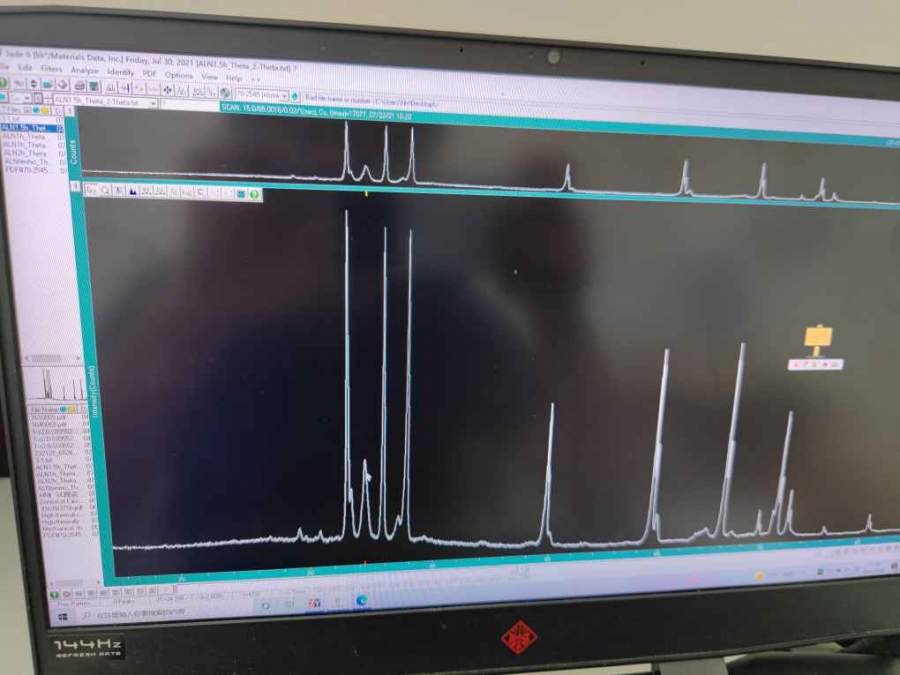This screenshot has width=900, height=675.
Task: Select the highlighted ALN1.5h_Thet file row
Action: [x=32, y=129]
